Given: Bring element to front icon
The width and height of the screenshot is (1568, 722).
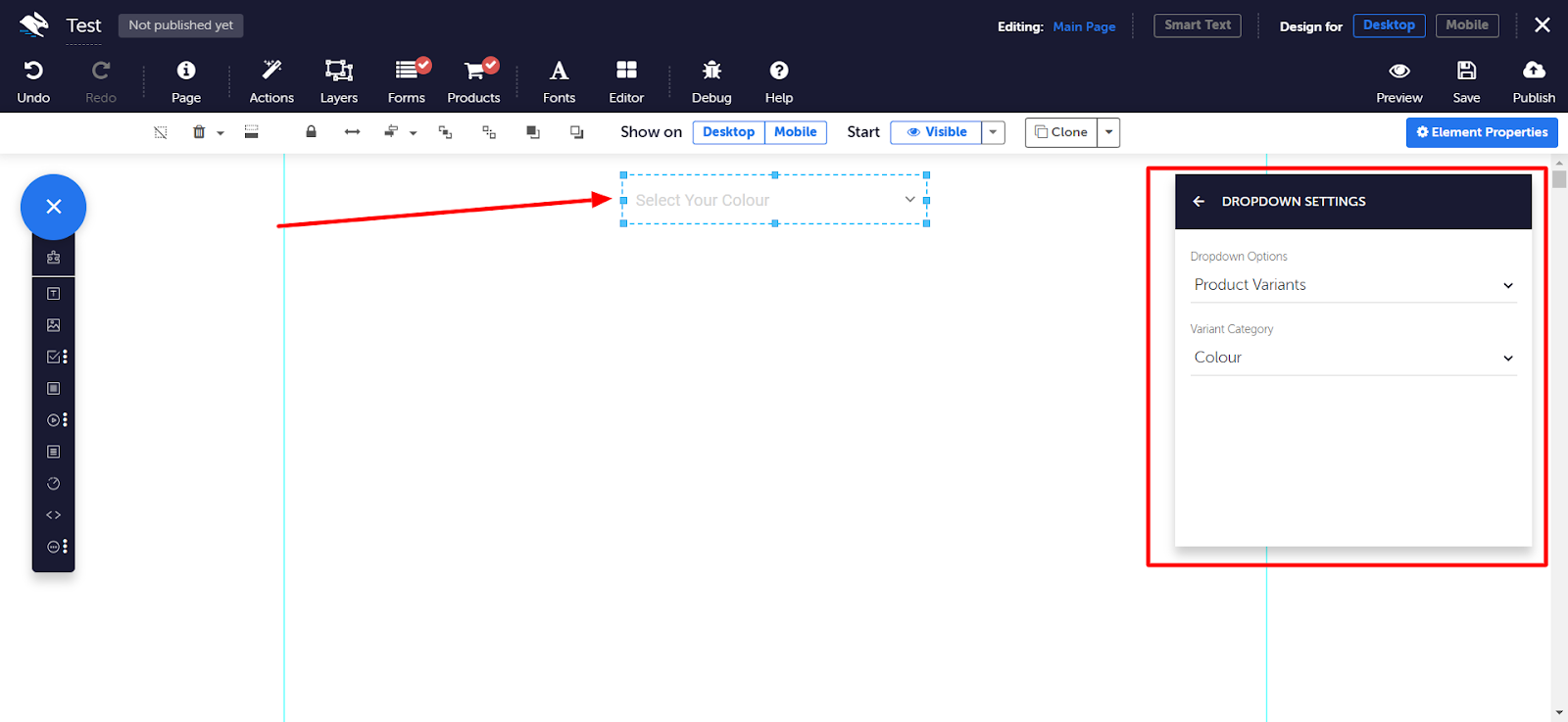Looking at the screenshot, I should (533, 132).
